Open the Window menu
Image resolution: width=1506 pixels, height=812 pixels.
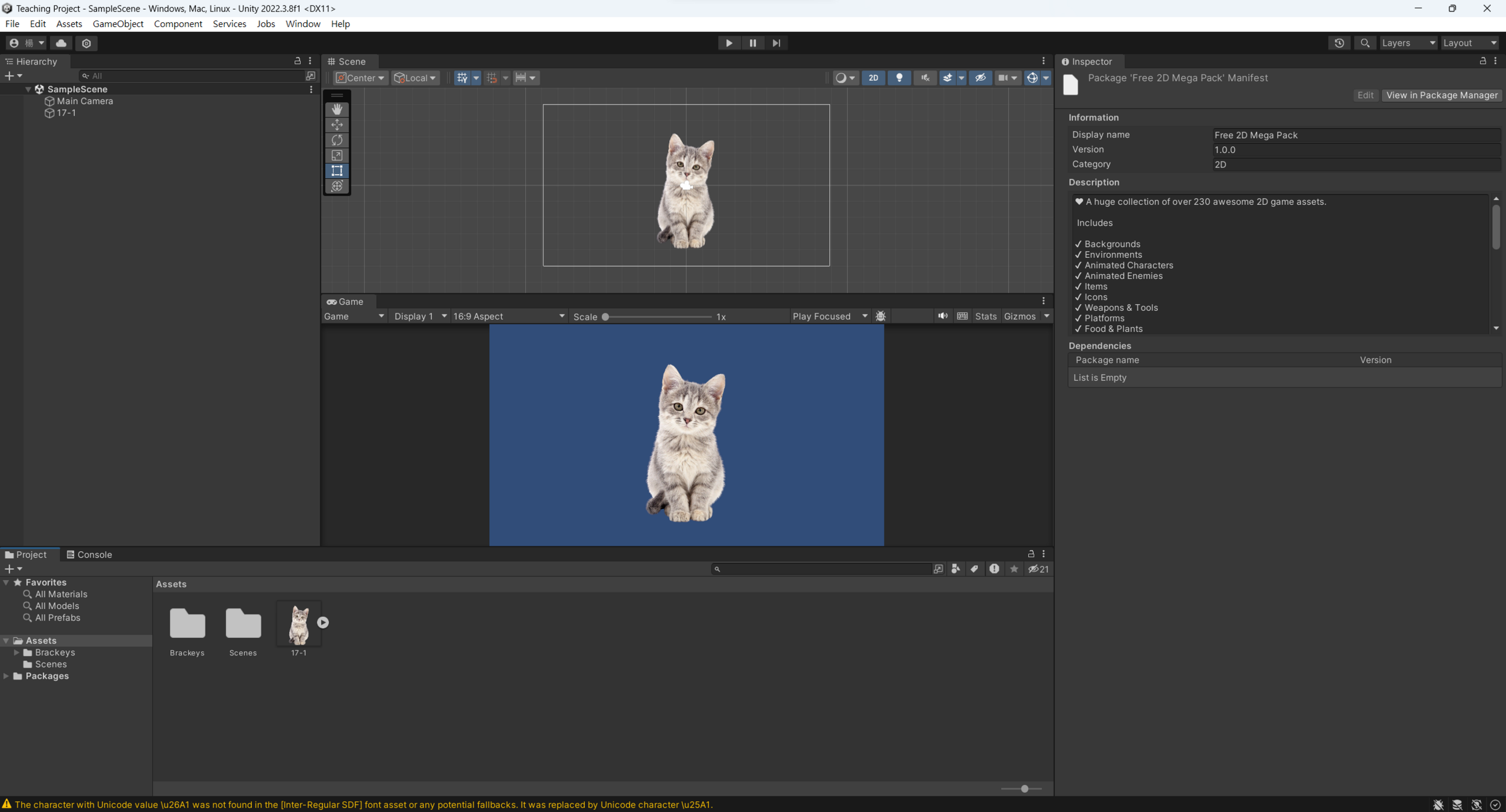(x=302, y=24)
